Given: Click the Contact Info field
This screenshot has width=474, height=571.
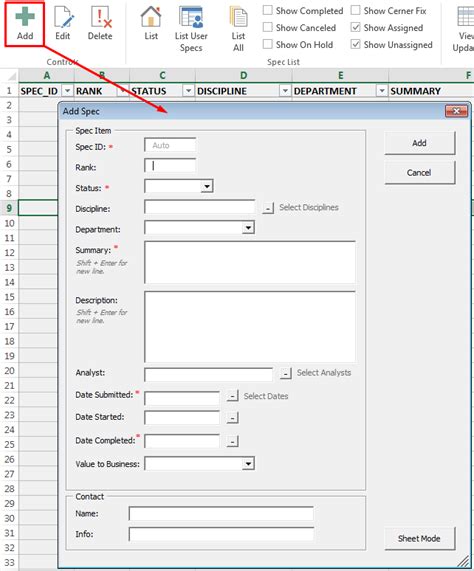Looking at the screenshot, I should point(221,534).
